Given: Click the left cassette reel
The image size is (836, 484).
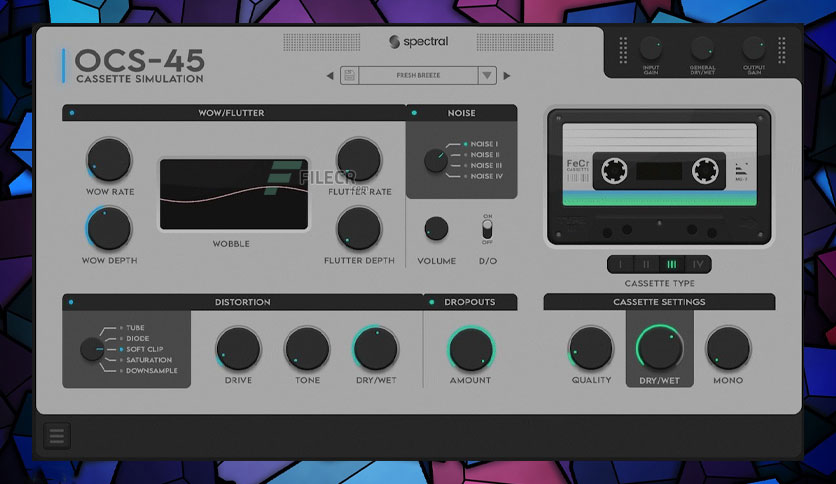Looking at the screenshot, I should [x=614, y=171].
